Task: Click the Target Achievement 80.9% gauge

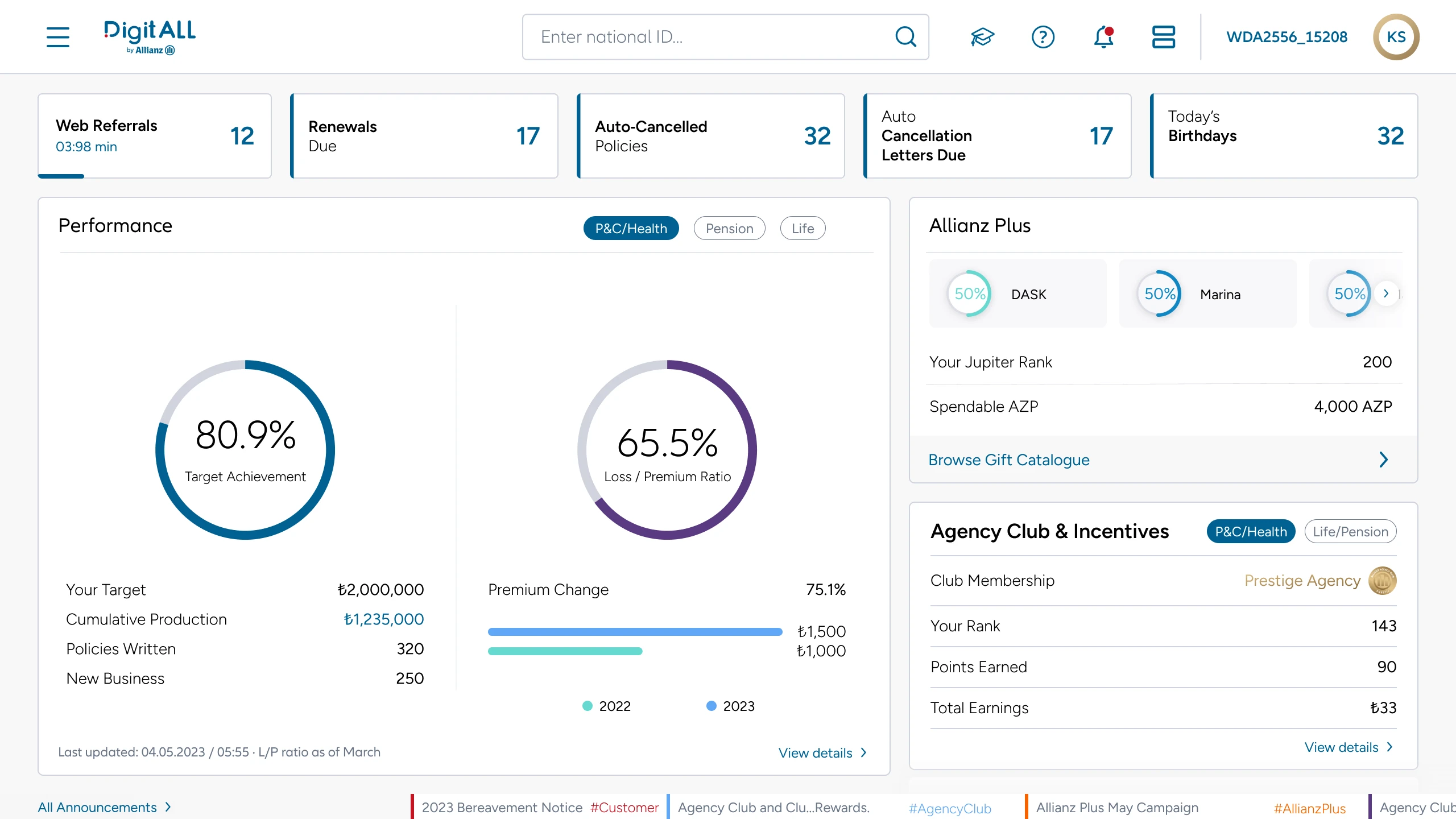Action: 245,449
